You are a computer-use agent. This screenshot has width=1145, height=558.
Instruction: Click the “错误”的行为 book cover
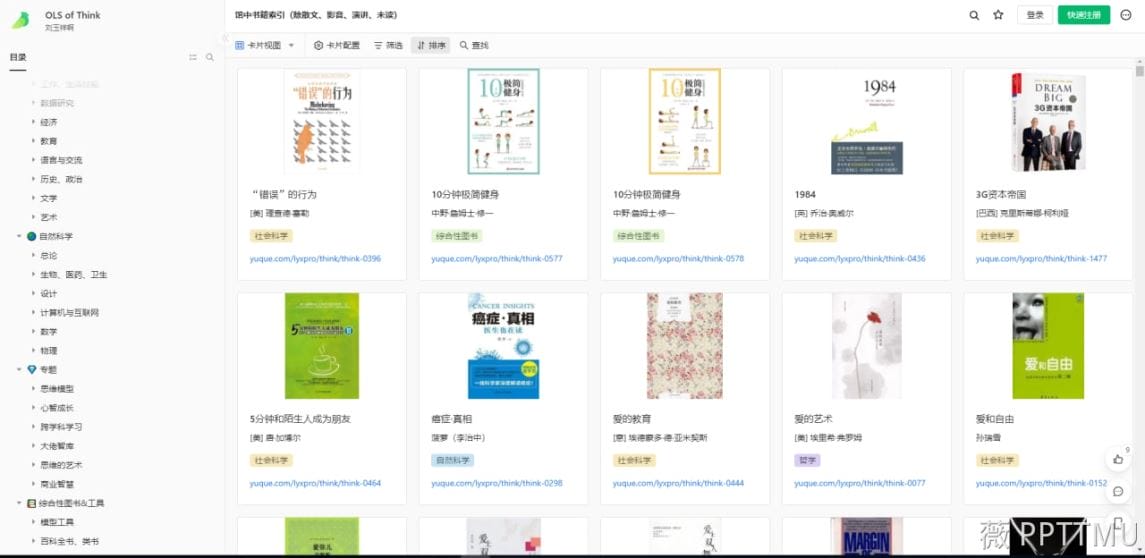tap(321, 122)
